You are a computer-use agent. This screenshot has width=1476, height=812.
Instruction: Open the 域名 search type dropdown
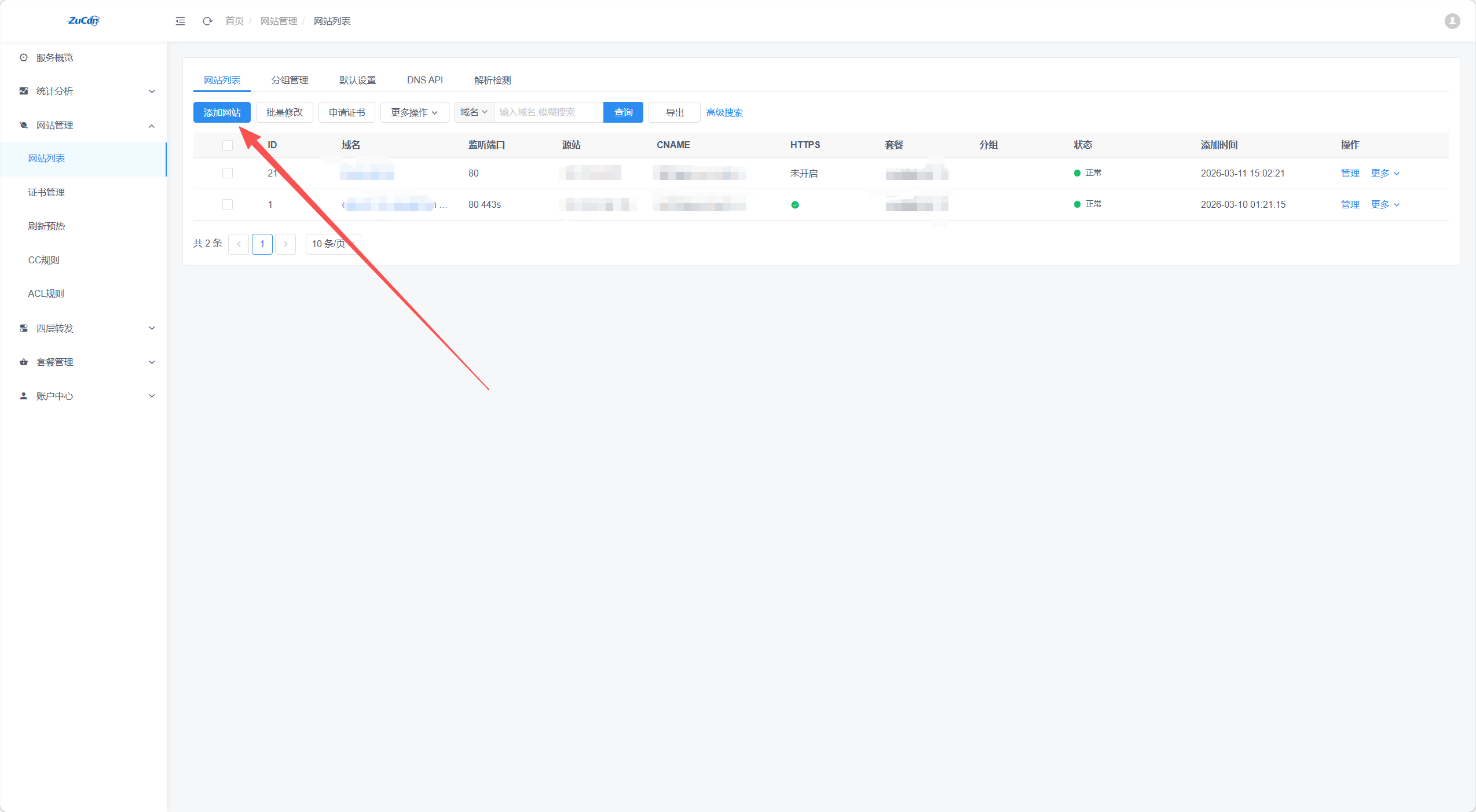(474, 112)
